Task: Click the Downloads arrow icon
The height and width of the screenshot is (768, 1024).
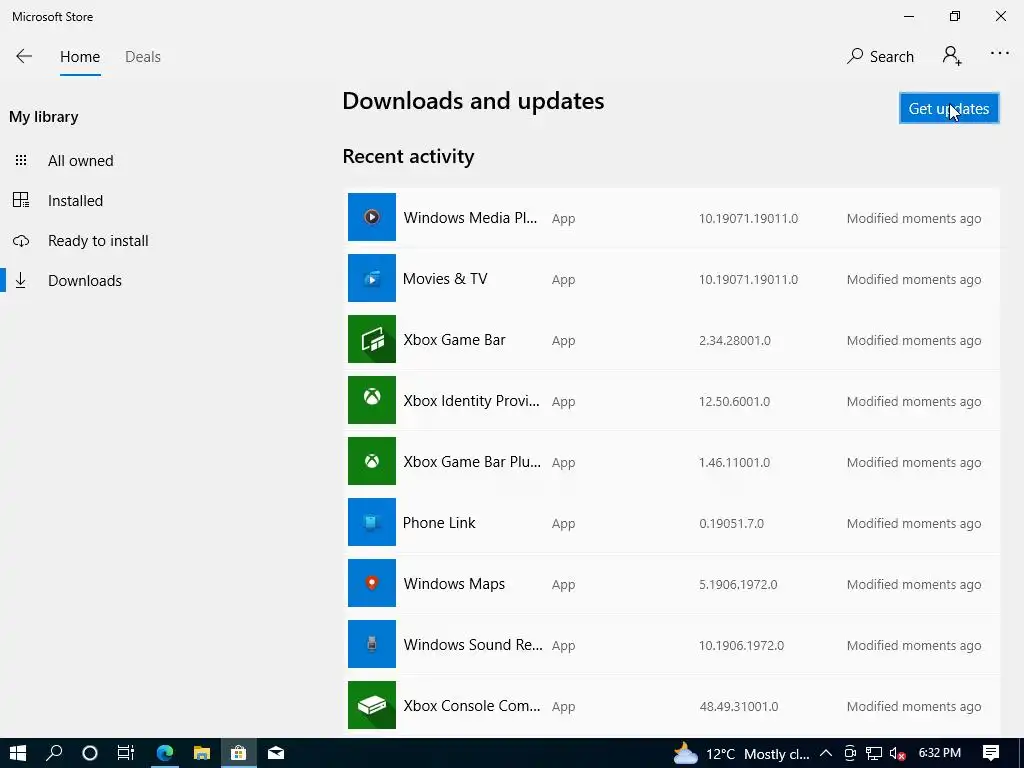Action: [x=21, y=280]
